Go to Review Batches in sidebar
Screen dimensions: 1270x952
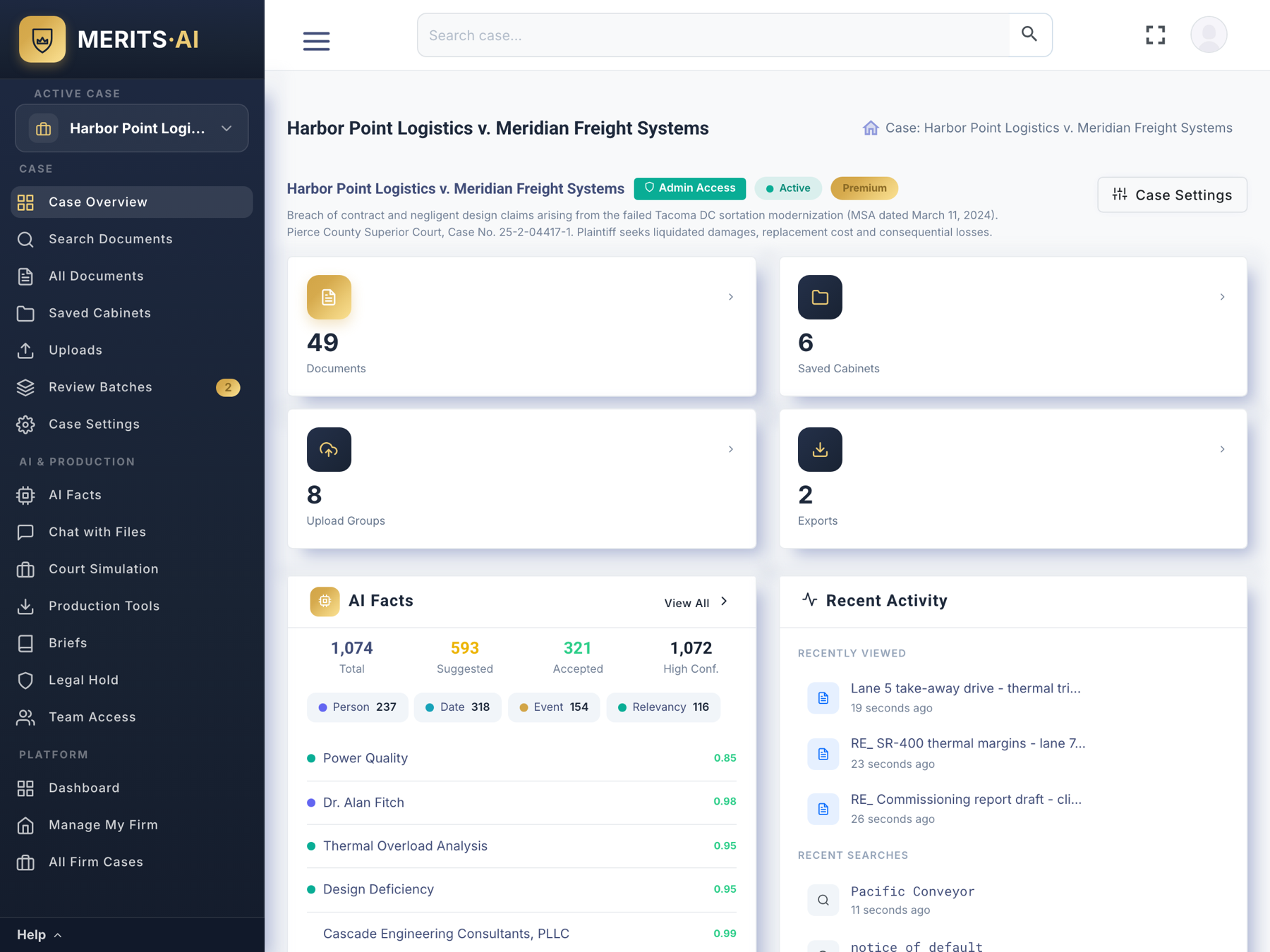point(132,387)
